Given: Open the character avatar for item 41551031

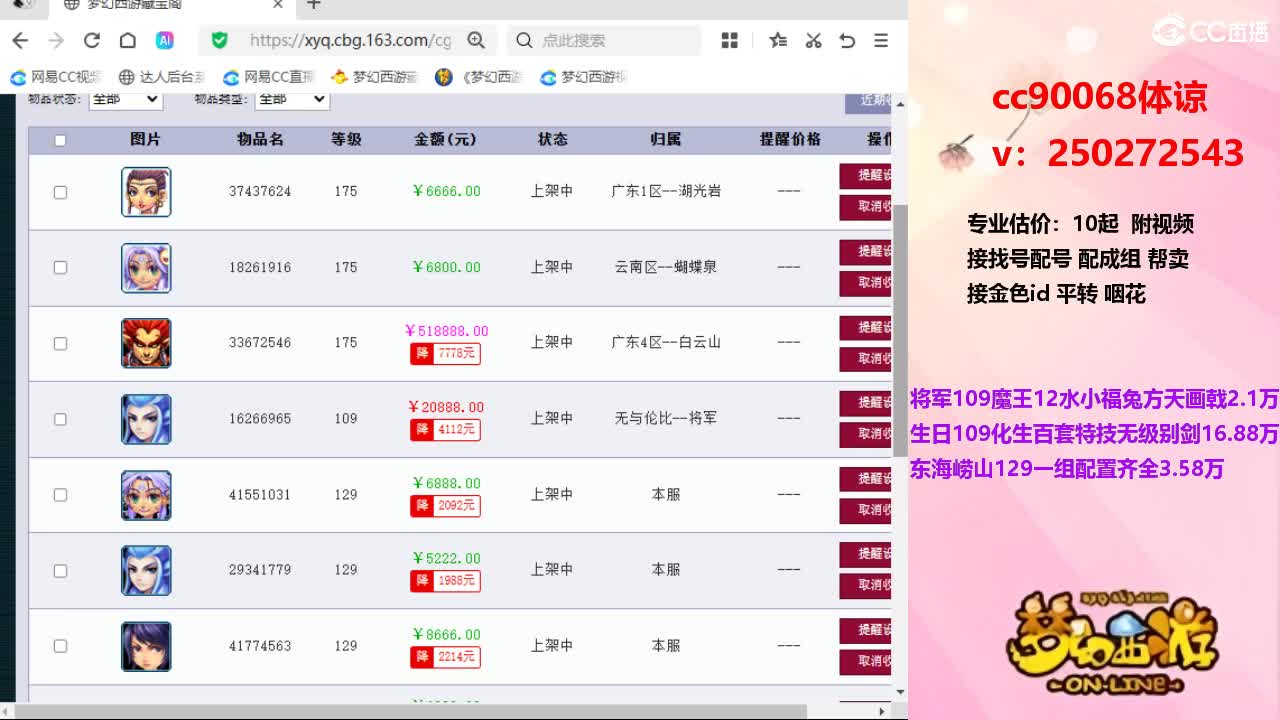Looking at the screenshot, I should click(146, 495).
